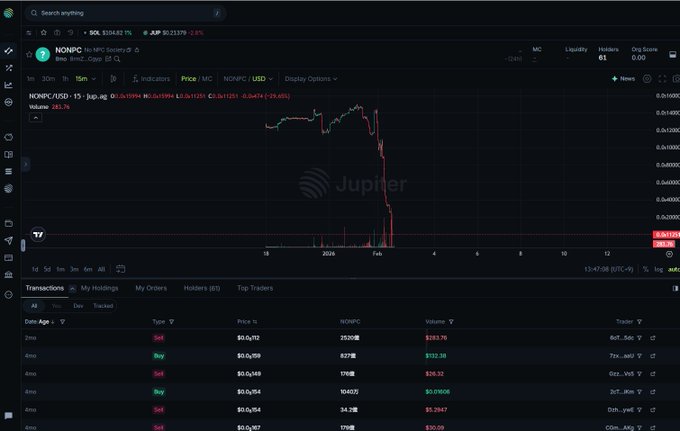Click the swap arrows icon in the ticker bar
The height and width of the screenshot is (431, 680).
(29, 33)
